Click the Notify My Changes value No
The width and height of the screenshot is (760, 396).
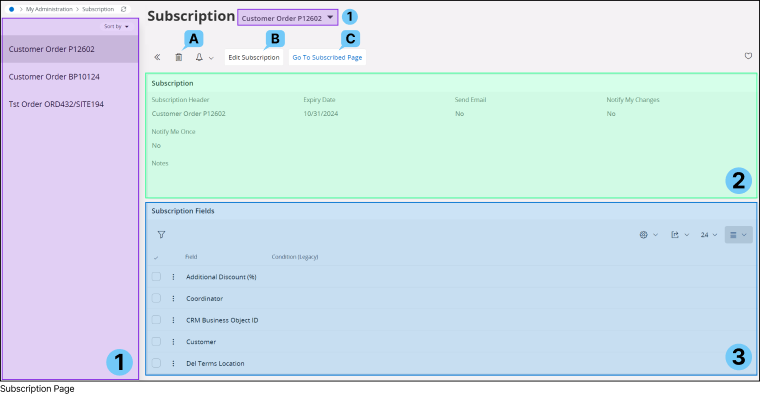point(611,113)
